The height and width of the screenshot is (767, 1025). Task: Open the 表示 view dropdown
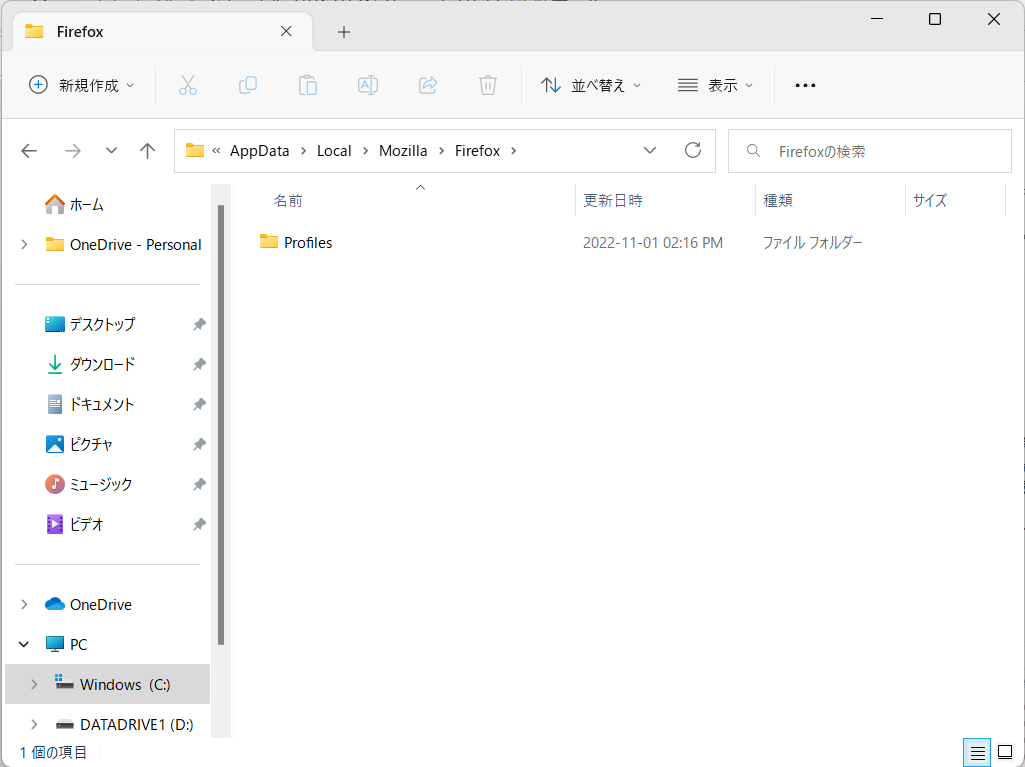[715, 85]
